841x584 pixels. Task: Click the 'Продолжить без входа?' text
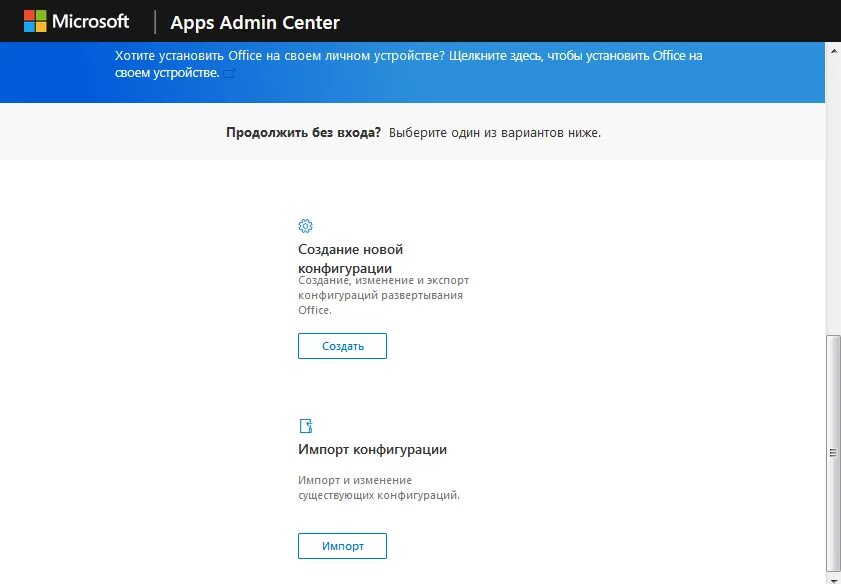coord(303,132)
